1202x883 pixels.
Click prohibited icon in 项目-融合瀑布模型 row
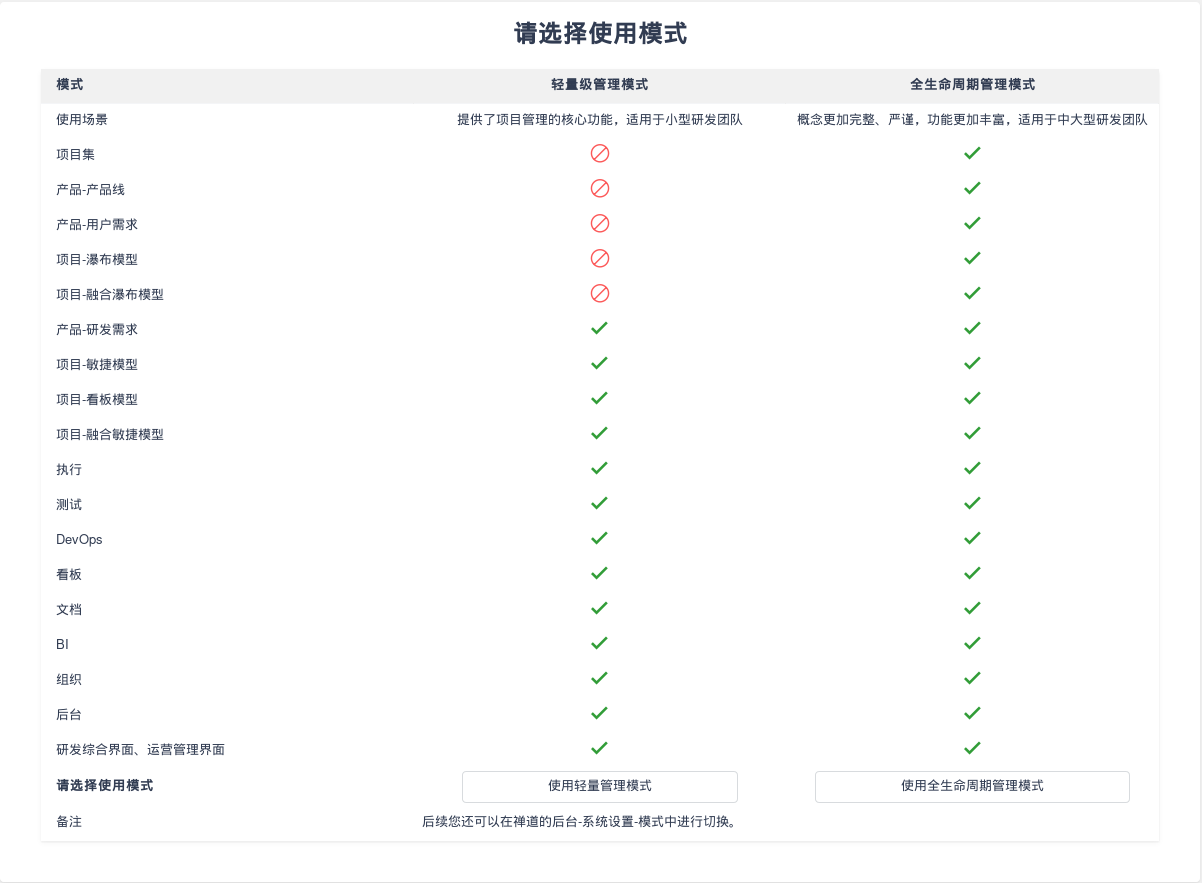600,293
